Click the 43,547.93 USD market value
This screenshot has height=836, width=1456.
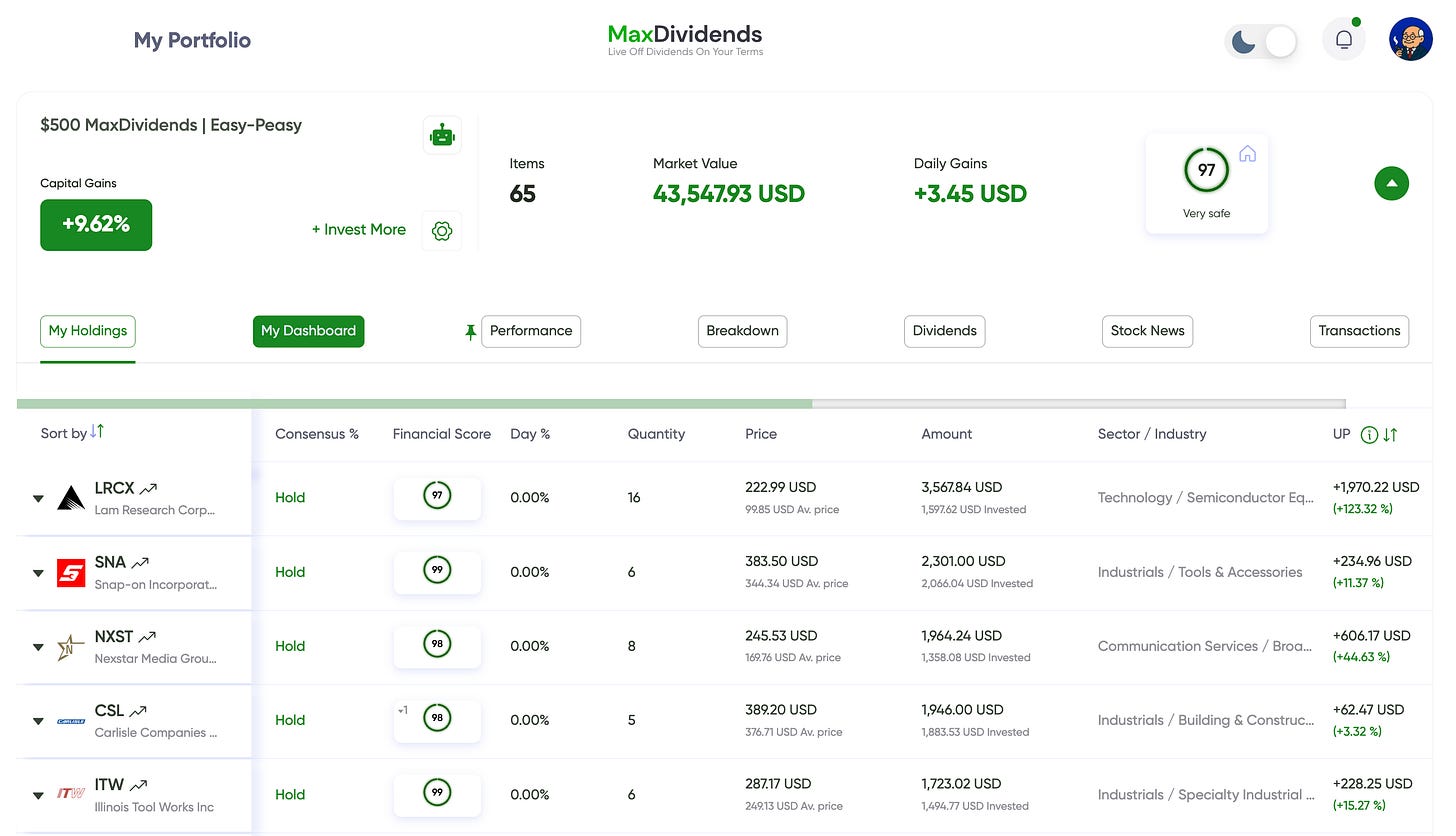(x=729, y=194)
